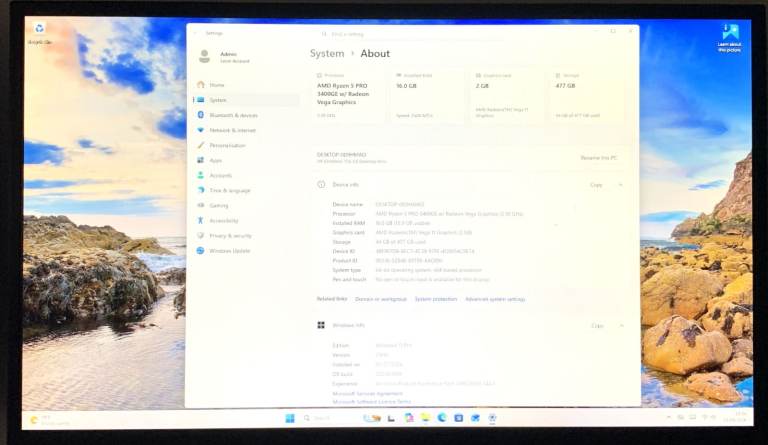Open the Microsoft Services Agreement link
Image resolution: width=768 pixels, height=445 pixels.
(368, 394)
